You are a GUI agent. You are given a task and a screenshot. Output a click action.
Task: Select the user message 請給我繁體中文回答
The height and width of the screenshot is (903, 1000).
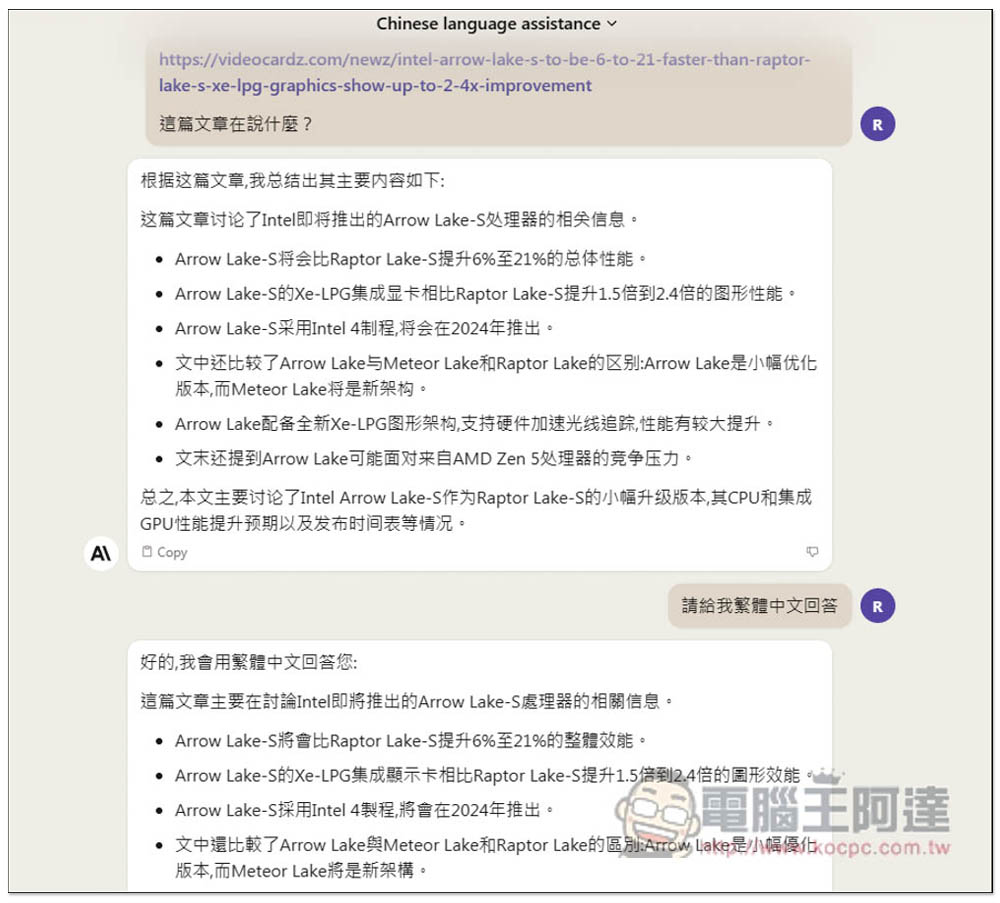[x=760, y=605]
